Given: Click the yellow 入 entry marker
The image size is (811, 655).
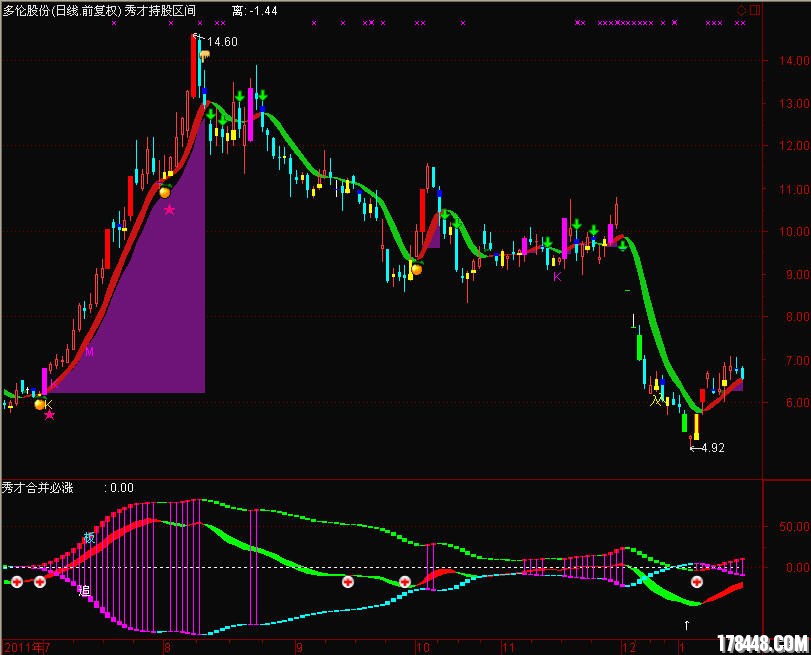Looking at the screenshot, I should coord(656,400).
